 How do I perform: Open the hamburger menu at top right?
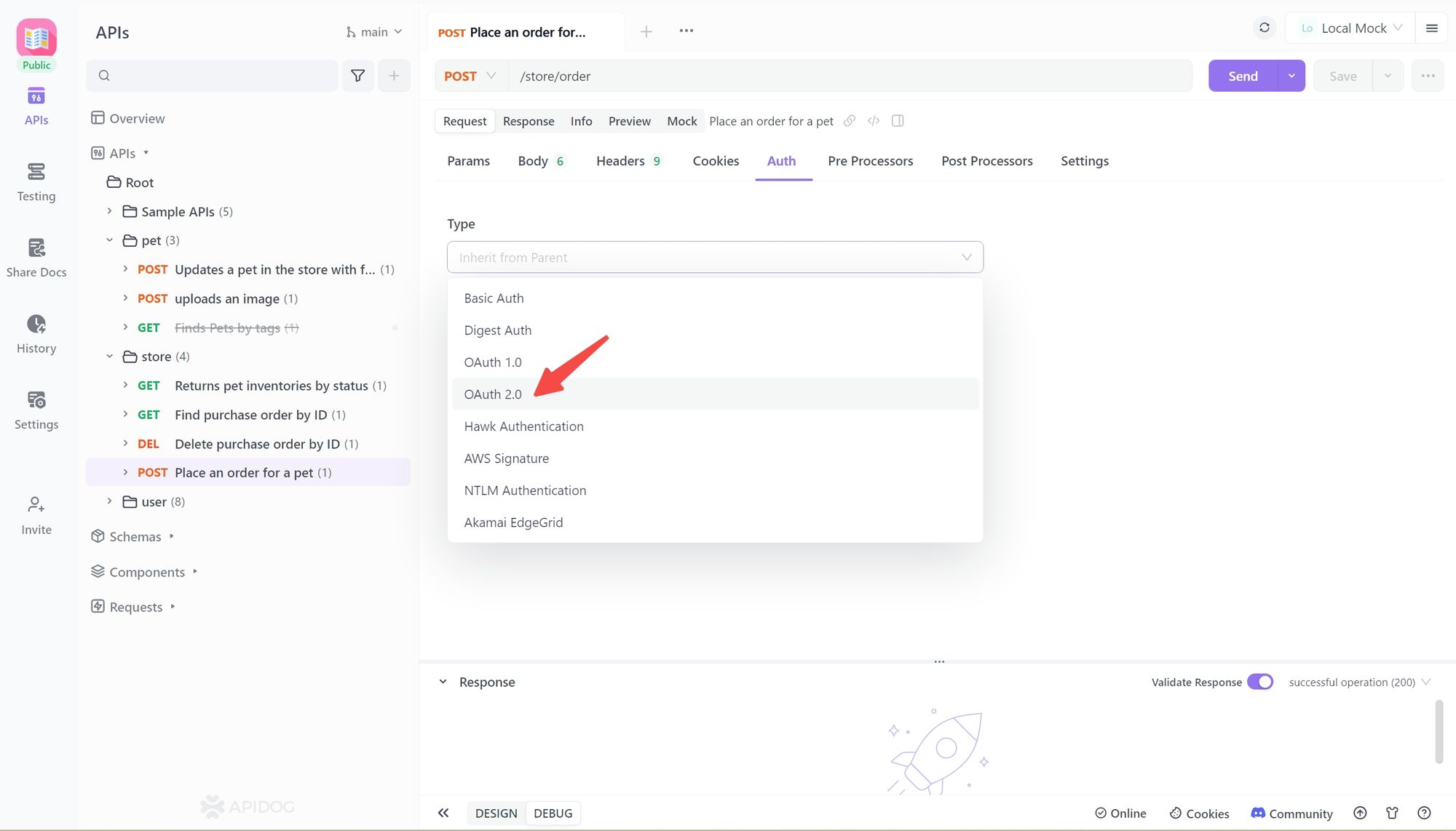pyautogui.click(x=1431, y=28)
